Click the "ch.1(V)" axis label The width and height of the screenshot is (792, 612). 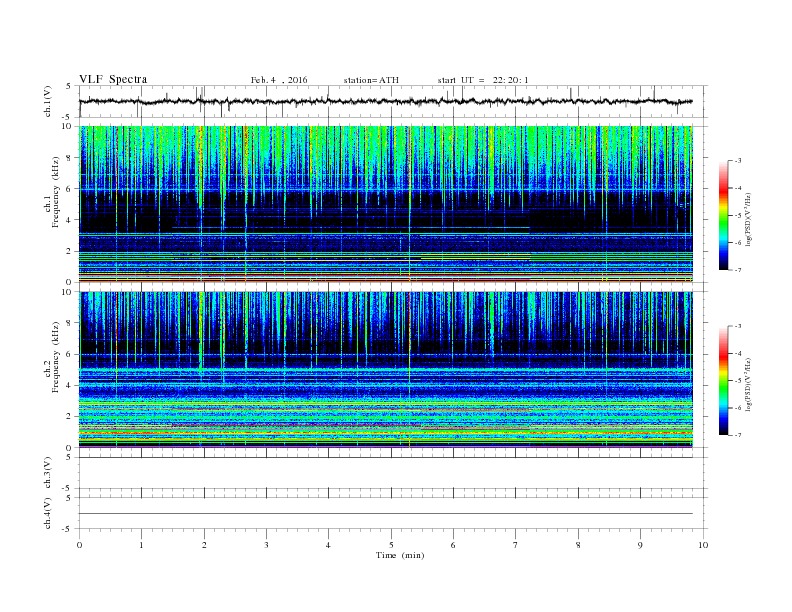click(48, 101)
